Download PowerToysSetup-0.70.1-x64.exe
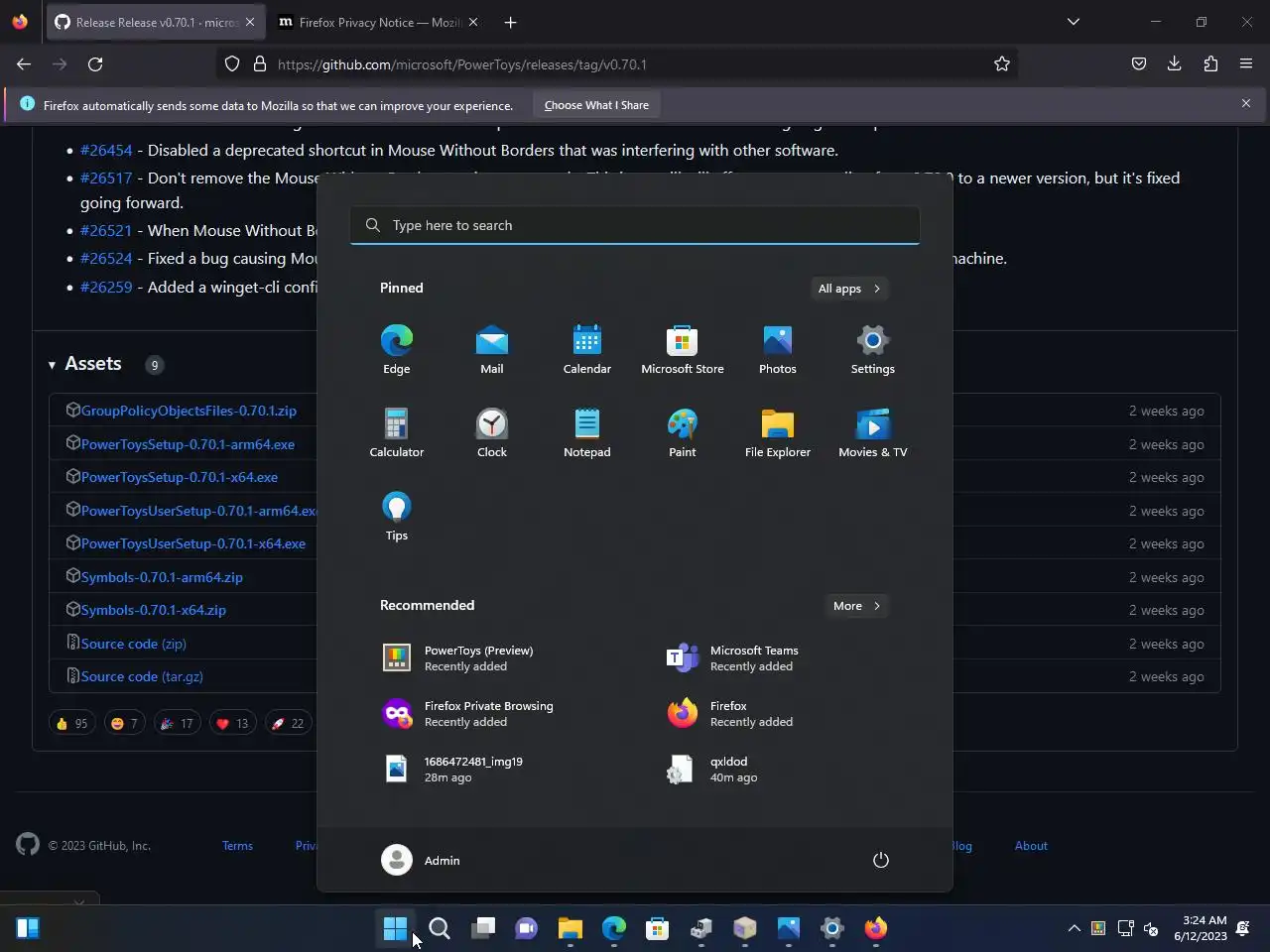 pos(180,477)
